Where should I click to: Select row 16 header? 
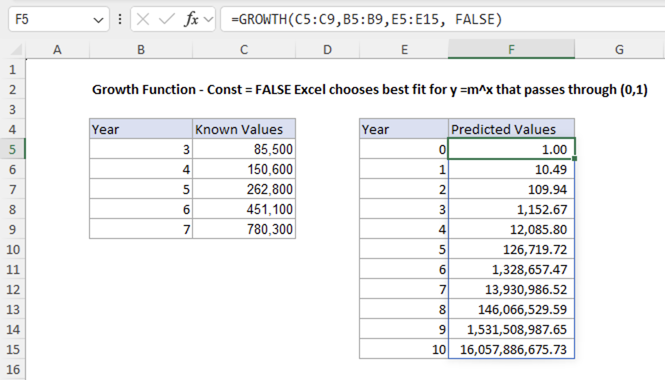13,369
